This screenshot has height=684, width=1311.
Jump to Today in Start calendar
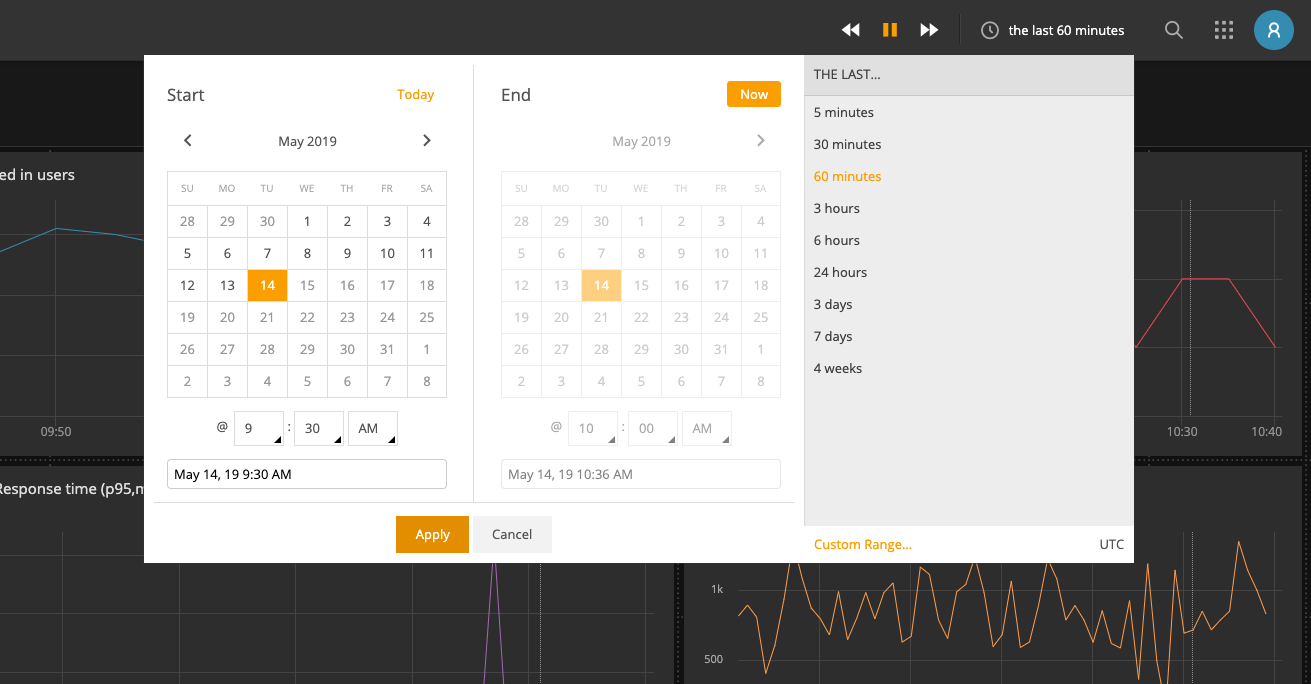(x=415, y=94)
